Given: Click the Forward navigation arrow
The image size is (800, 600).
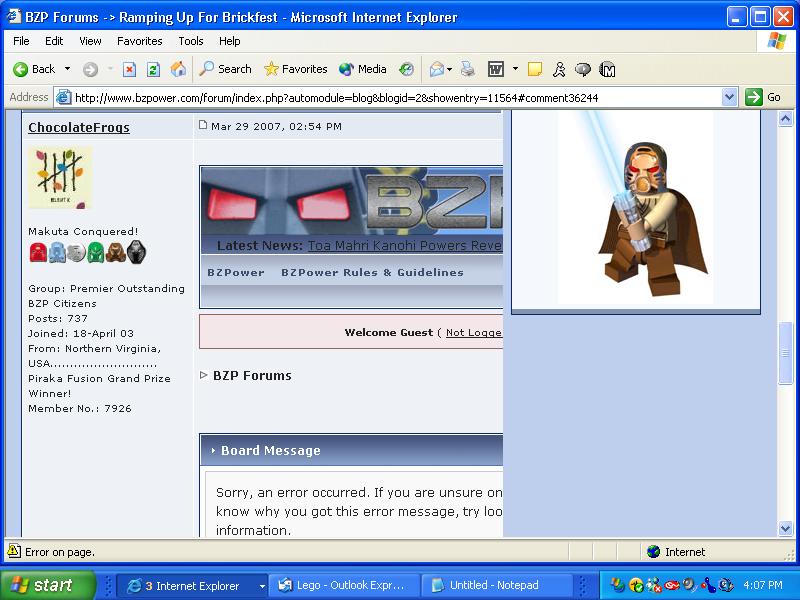Looking at the screenshot, I should tap(90, 69).
